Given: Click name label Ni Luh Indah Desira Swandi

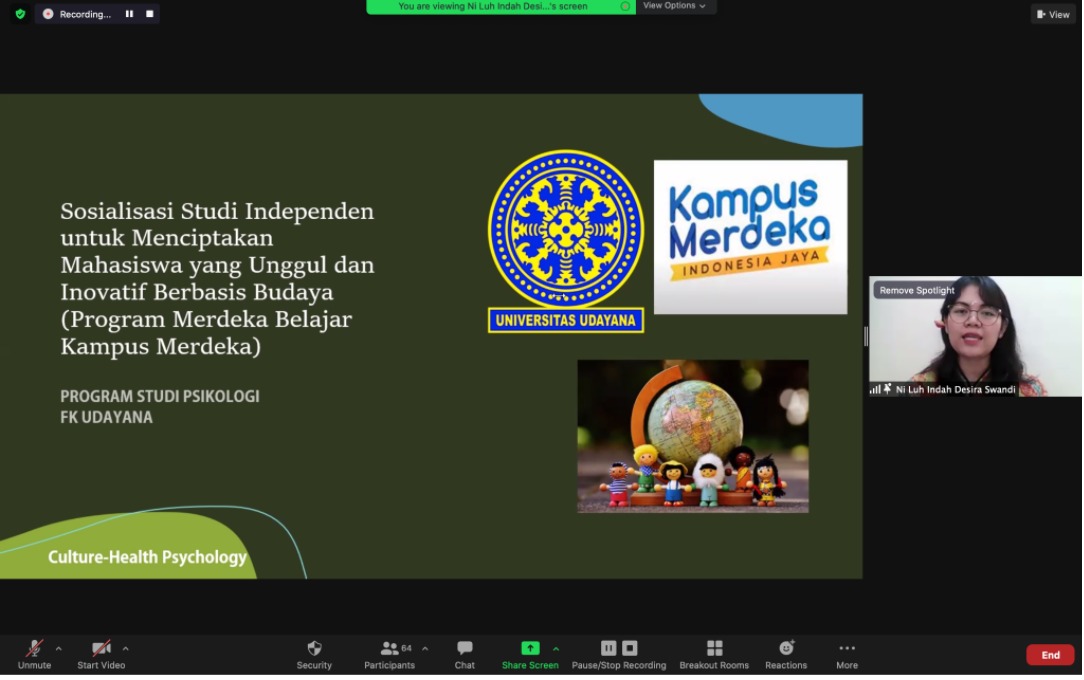Looking at the screenshot, I should pos(955,390).
